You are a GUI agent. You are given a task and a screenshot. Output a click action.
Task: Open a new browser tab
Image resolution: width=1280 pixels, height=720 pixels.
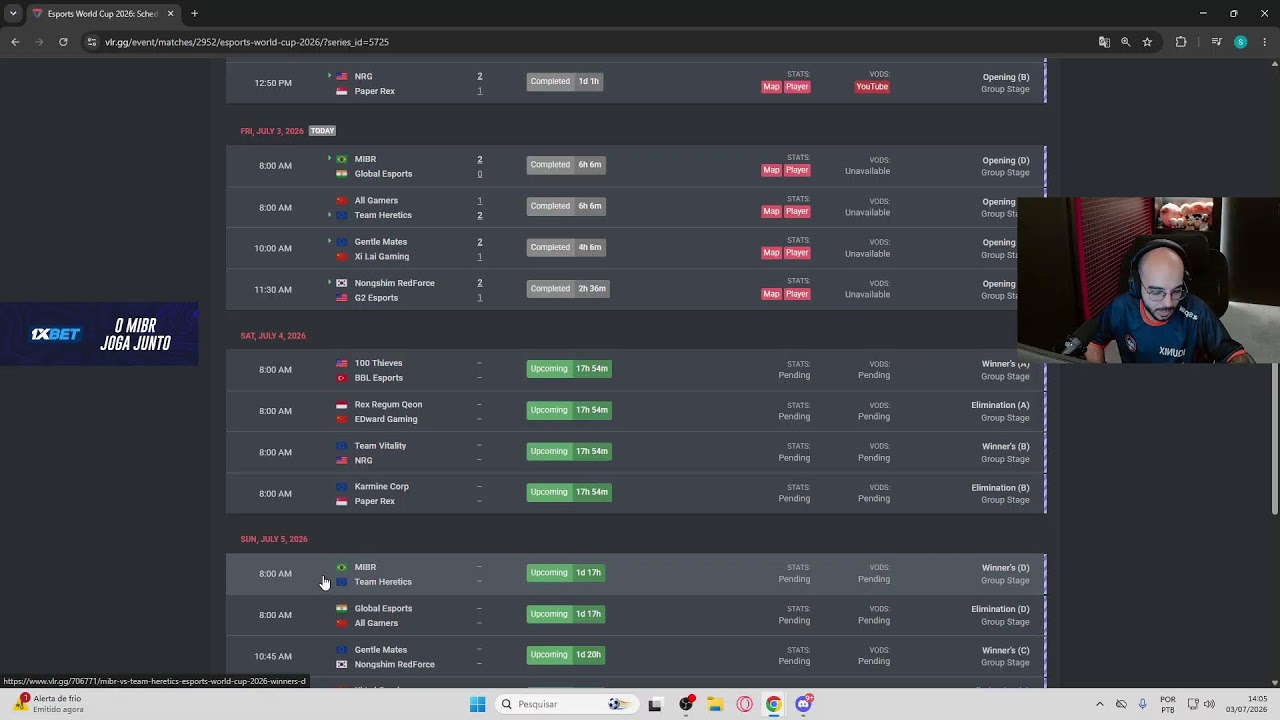pyautogui.click(x=194, y=14)
